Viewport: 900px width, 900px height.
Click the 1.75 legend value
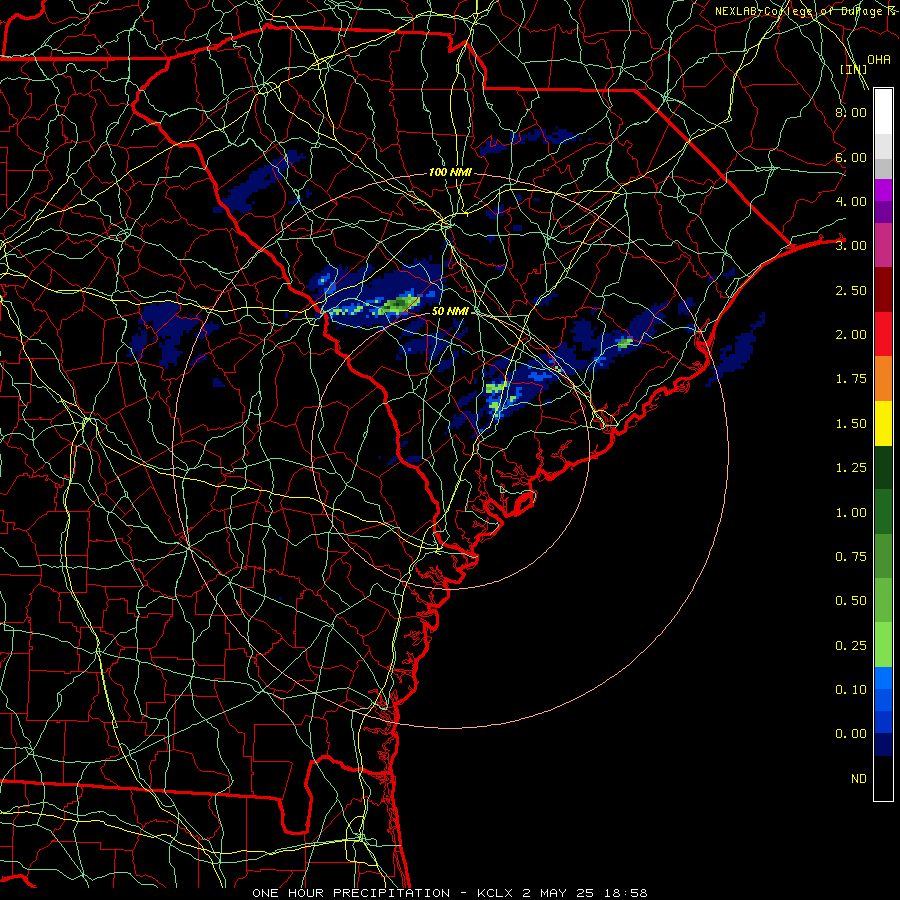coord(851,379)
